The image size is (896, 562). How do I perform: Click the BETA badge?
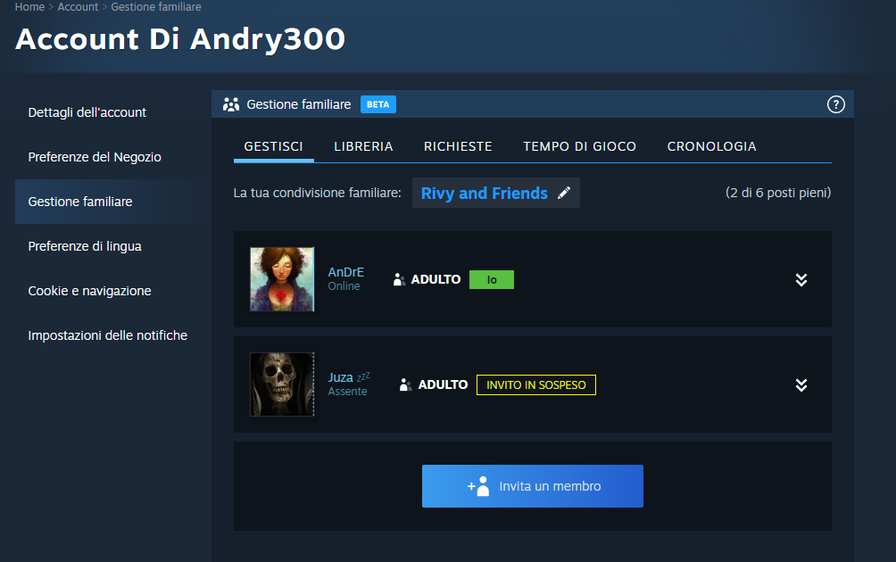pyautogui.click(x=377, y=104)
